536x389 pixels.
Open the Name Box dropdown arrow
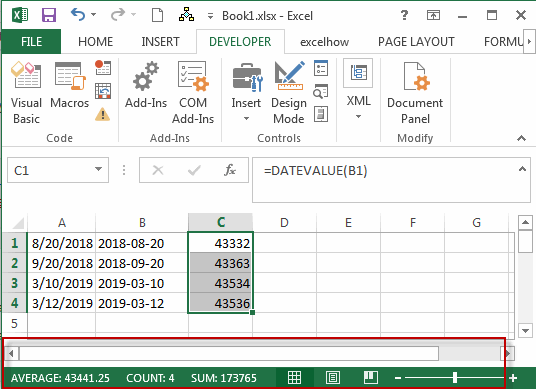click(98, 169)
